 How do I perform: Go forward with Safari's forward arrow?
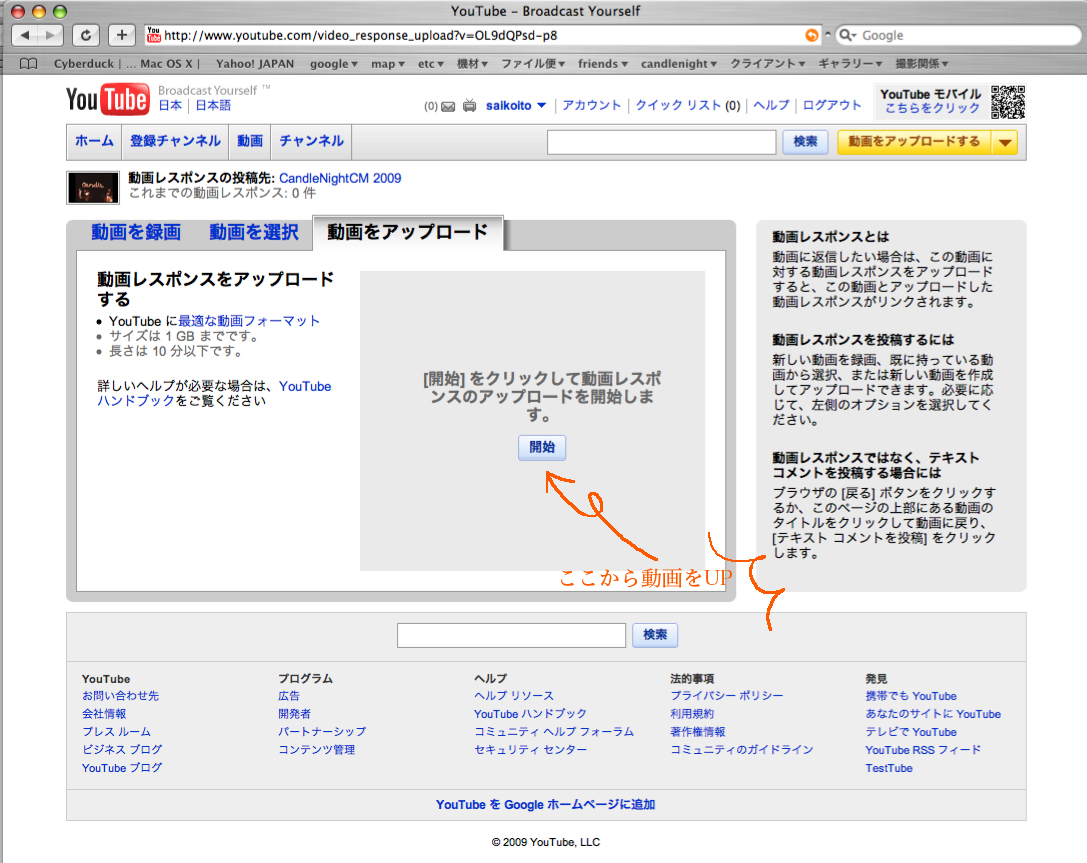click(51, 35)
